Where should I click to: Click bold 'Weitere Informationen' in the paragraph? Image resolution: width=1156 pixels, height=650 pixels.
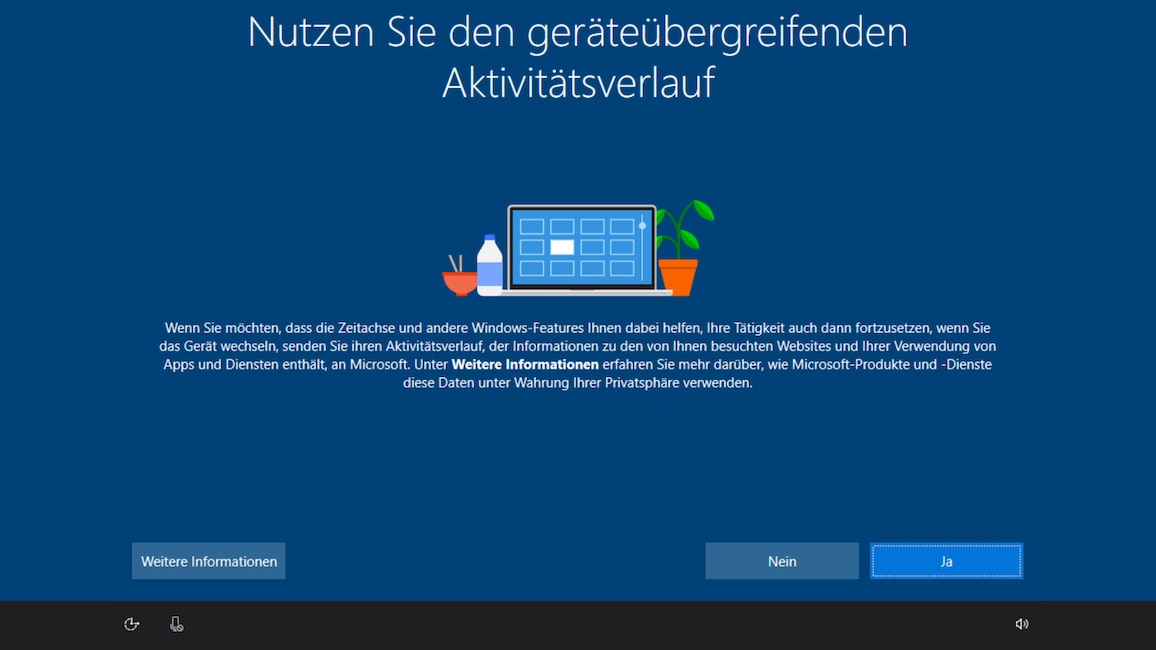click(x=525, y=364)
